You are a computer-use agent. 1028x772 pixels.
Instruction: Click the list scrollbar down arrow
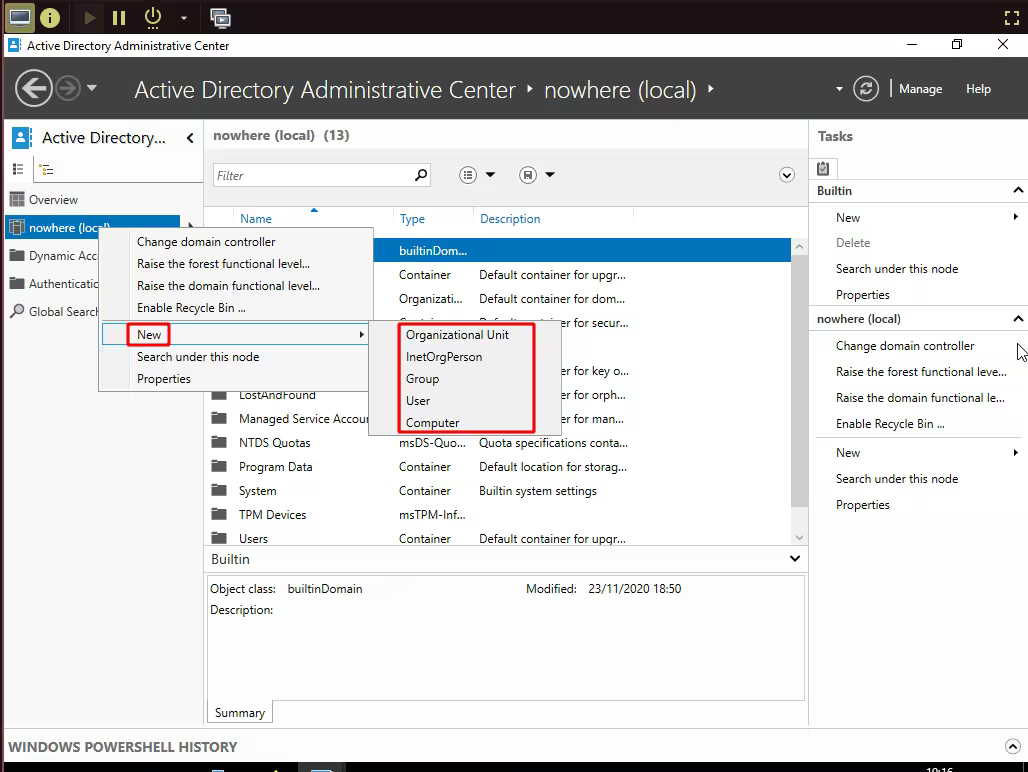pyautogui.click(x=799, y=538)
